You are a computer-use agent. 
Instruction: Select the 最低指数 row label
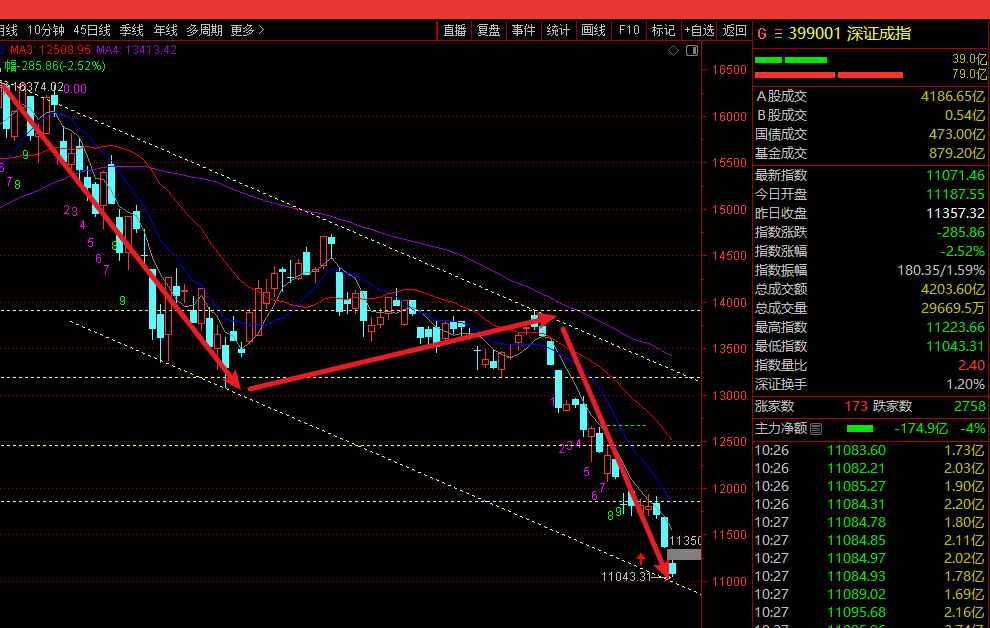(781, 346)
